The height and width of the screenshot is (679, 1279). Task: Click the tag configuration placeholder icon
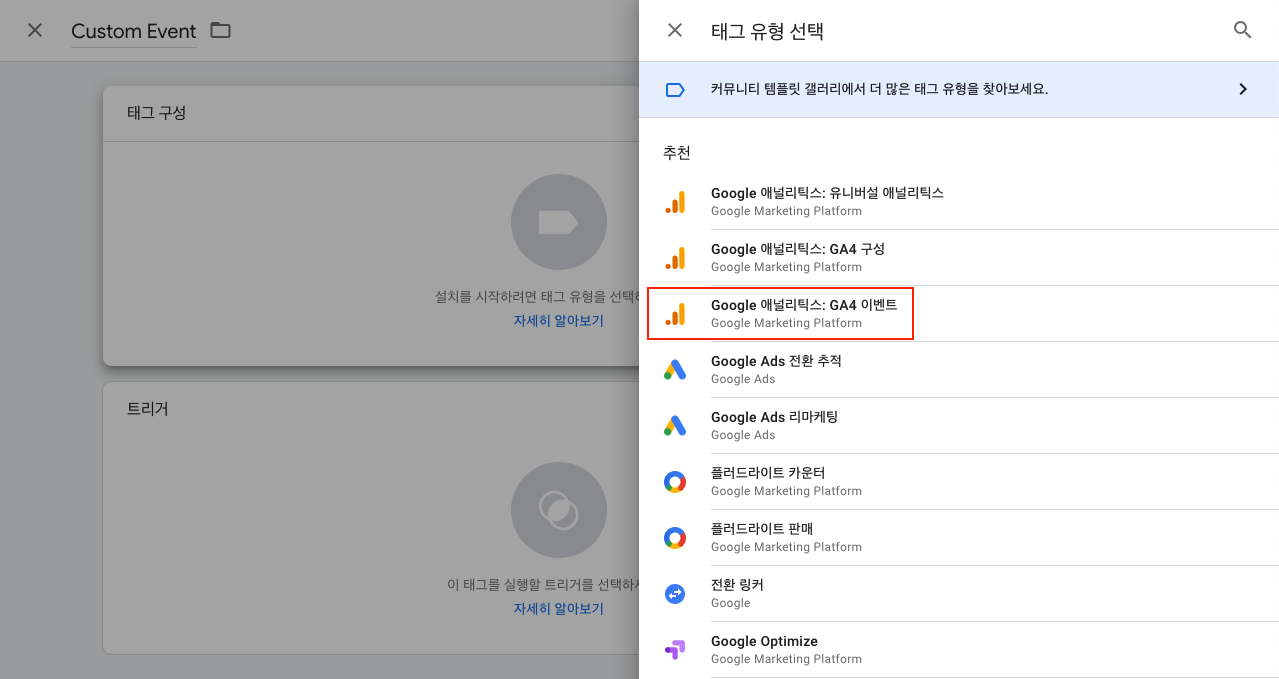pyautogui.click(x=558, y=222)
